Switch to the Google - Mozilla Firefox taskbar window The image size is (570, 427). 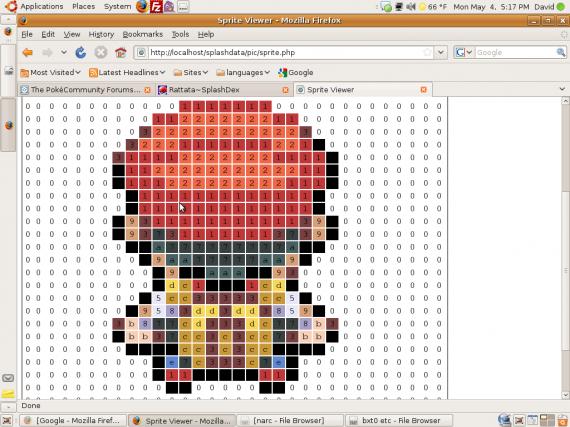(x=73, y=420)
